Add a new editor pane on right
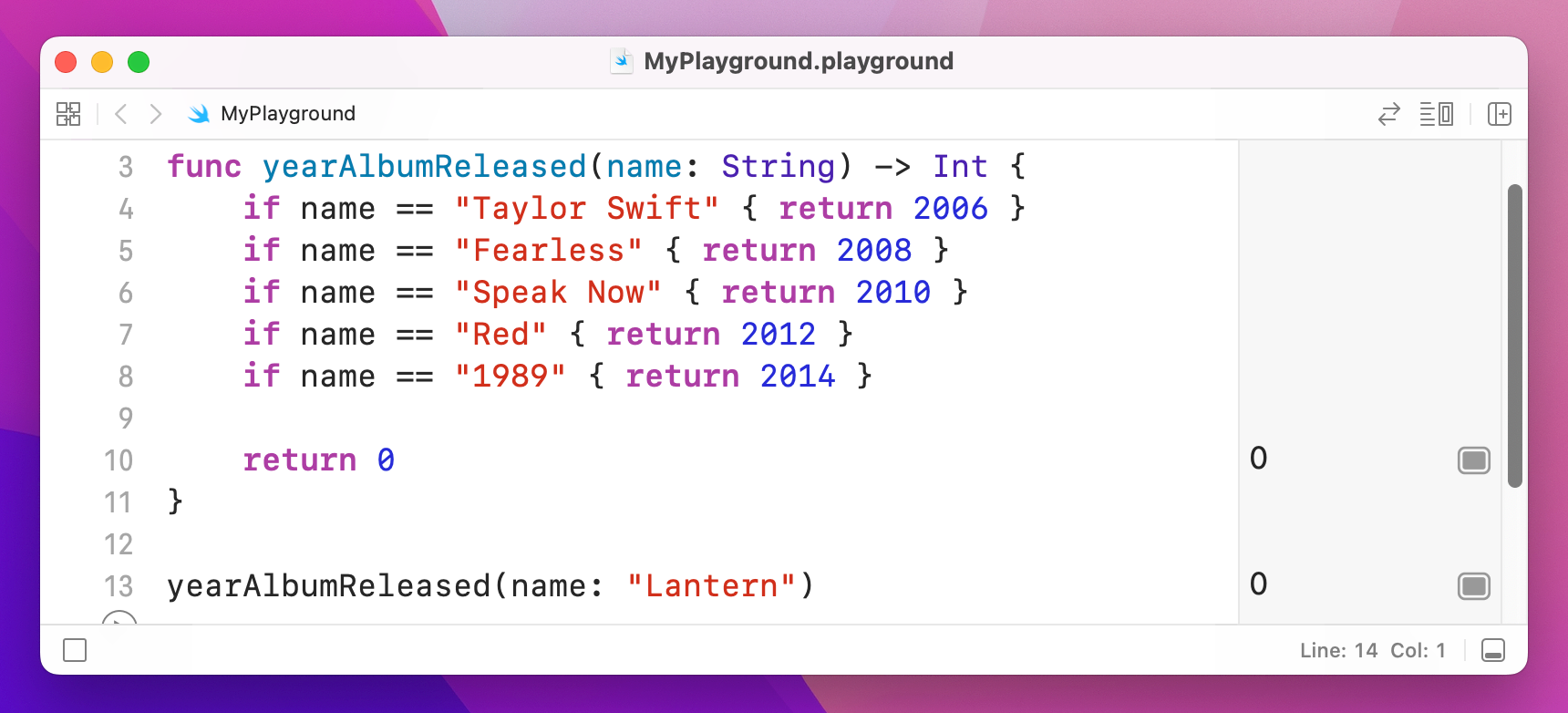This screenshot has width=1568, height=713. tap(1499, 114)
